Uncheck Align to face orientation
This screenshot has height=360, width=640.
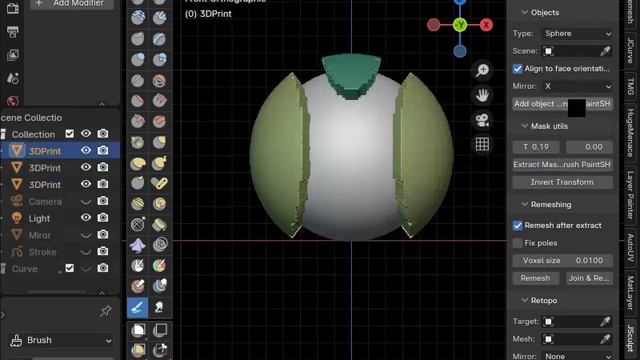click(x=518, y=69)
